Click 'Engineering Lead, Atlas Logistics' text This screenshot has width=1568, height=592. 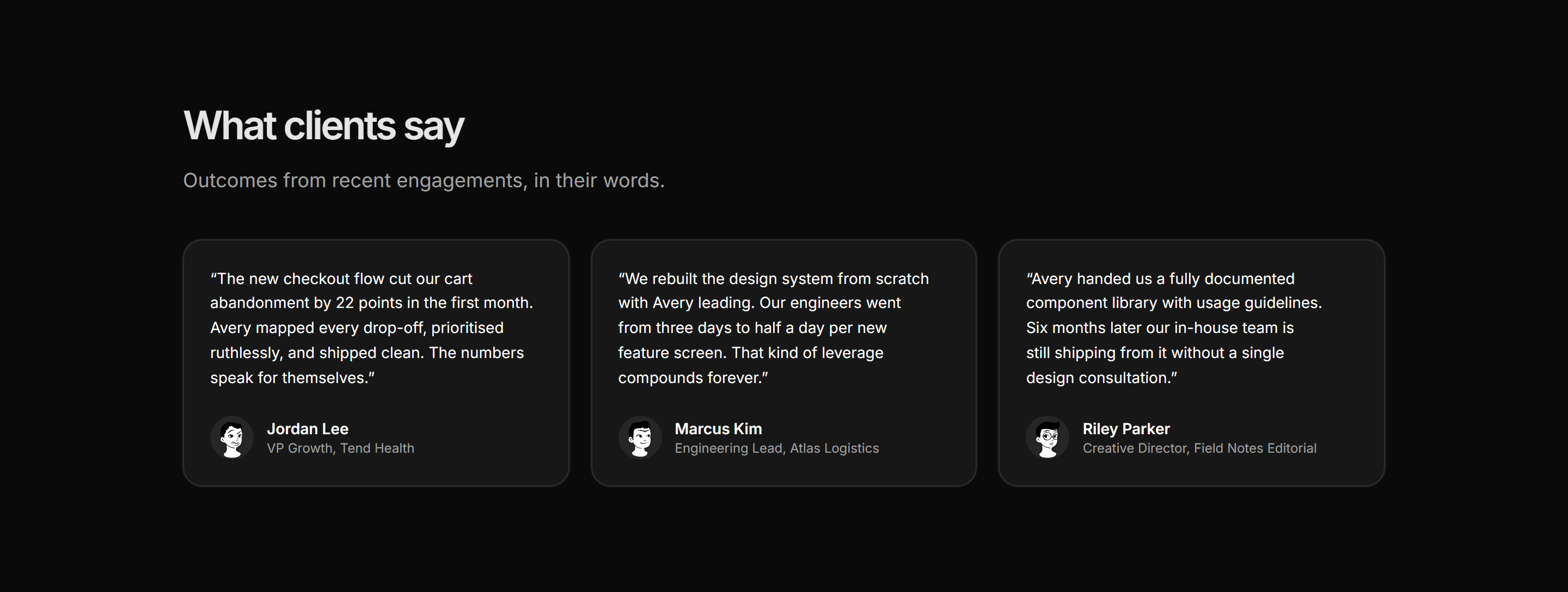click(x=777, y=448)
